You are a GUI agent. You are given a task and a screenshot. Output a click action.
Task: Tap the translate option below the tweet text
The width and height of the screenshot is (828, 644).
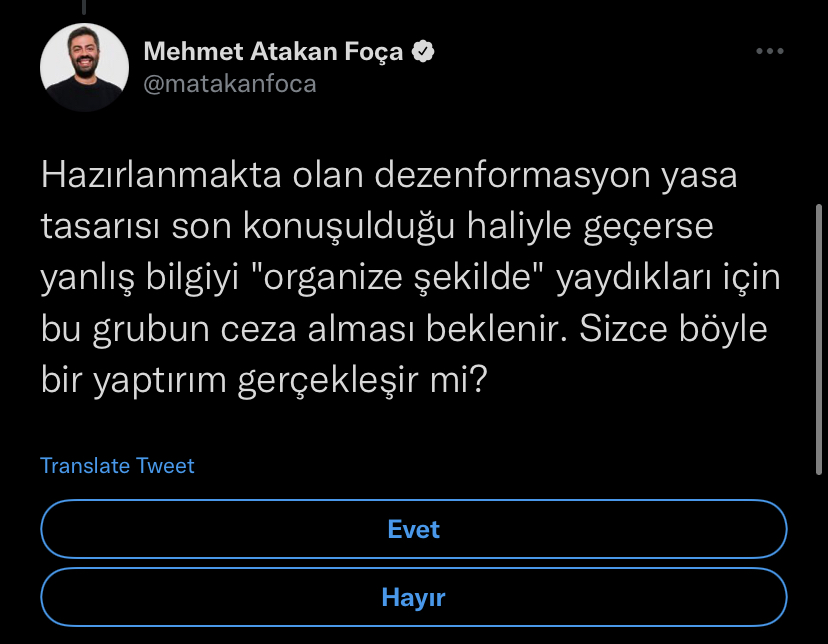(117, 465)
